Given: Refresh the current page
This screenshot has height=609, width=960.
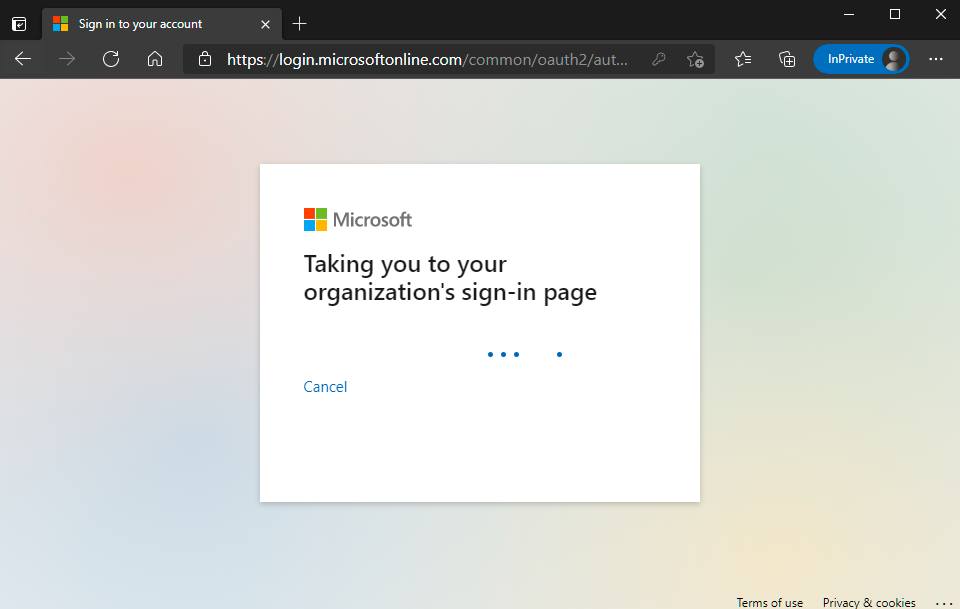Looking at the screenshot, I should point(111,60).
